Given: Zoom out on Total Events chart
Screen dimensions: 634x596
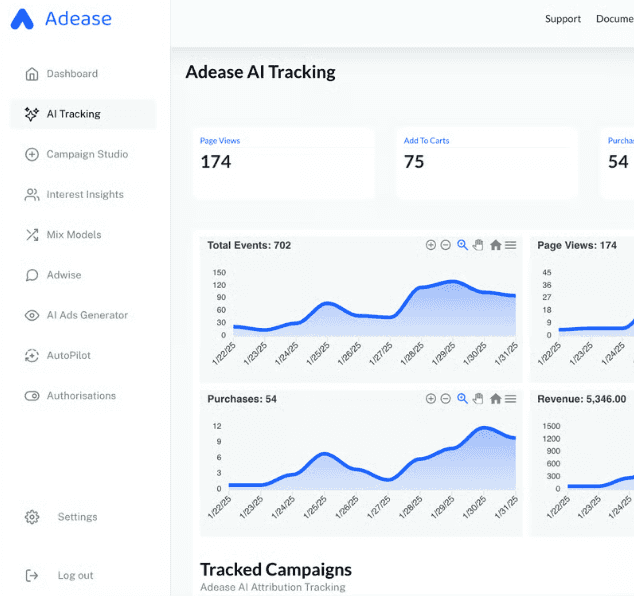Looking at the screenshot, I should click(x=446, y=245).
